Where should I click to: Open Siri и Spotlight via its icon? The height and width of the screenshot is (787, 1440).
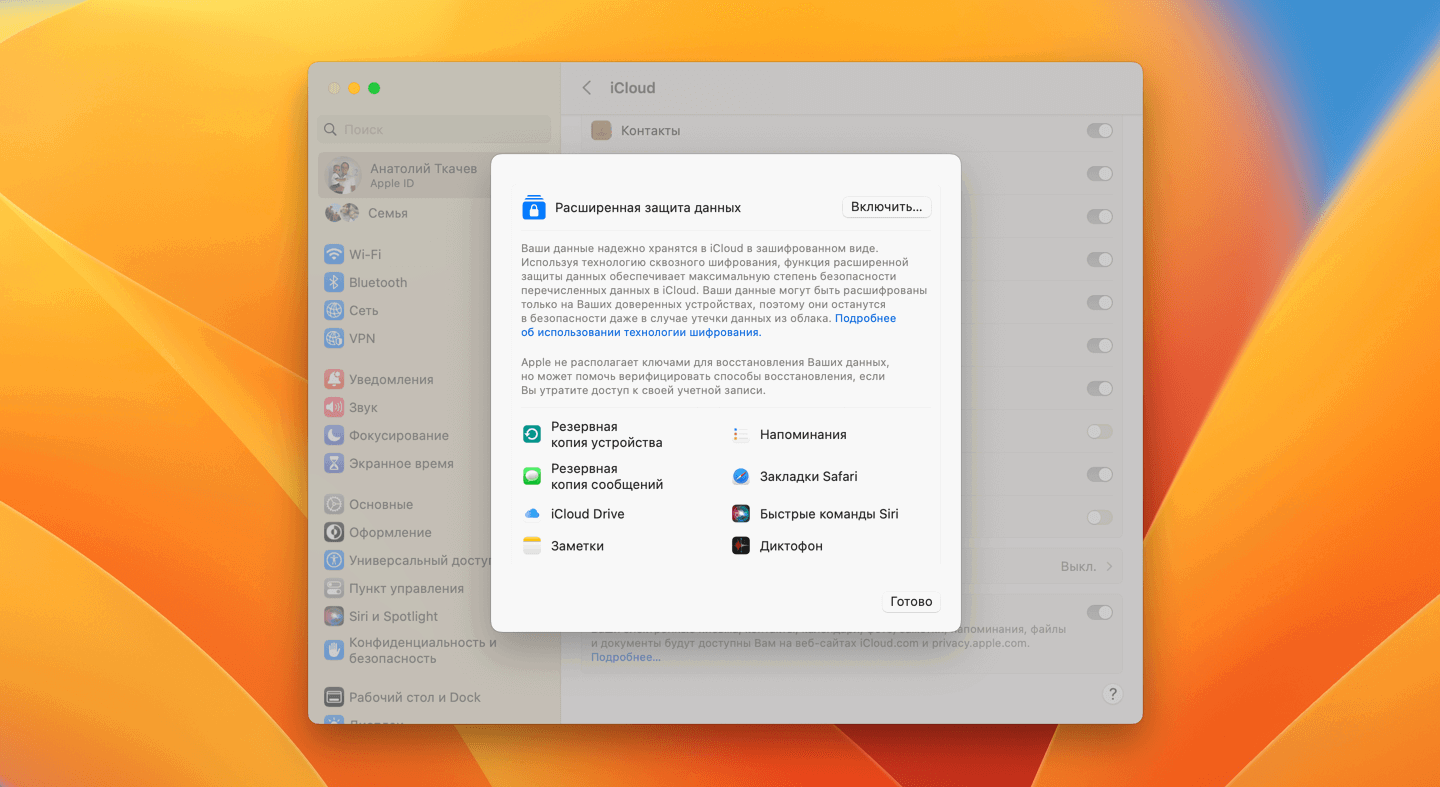tap(334, 617)
